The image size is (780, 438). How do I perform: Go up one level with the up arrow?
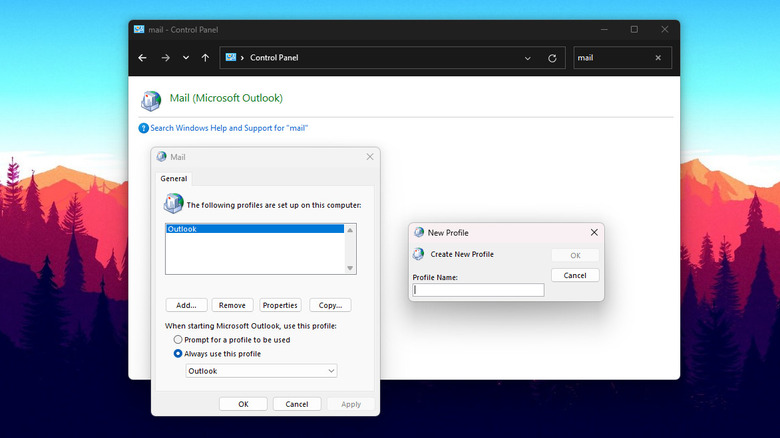(205, 58)
